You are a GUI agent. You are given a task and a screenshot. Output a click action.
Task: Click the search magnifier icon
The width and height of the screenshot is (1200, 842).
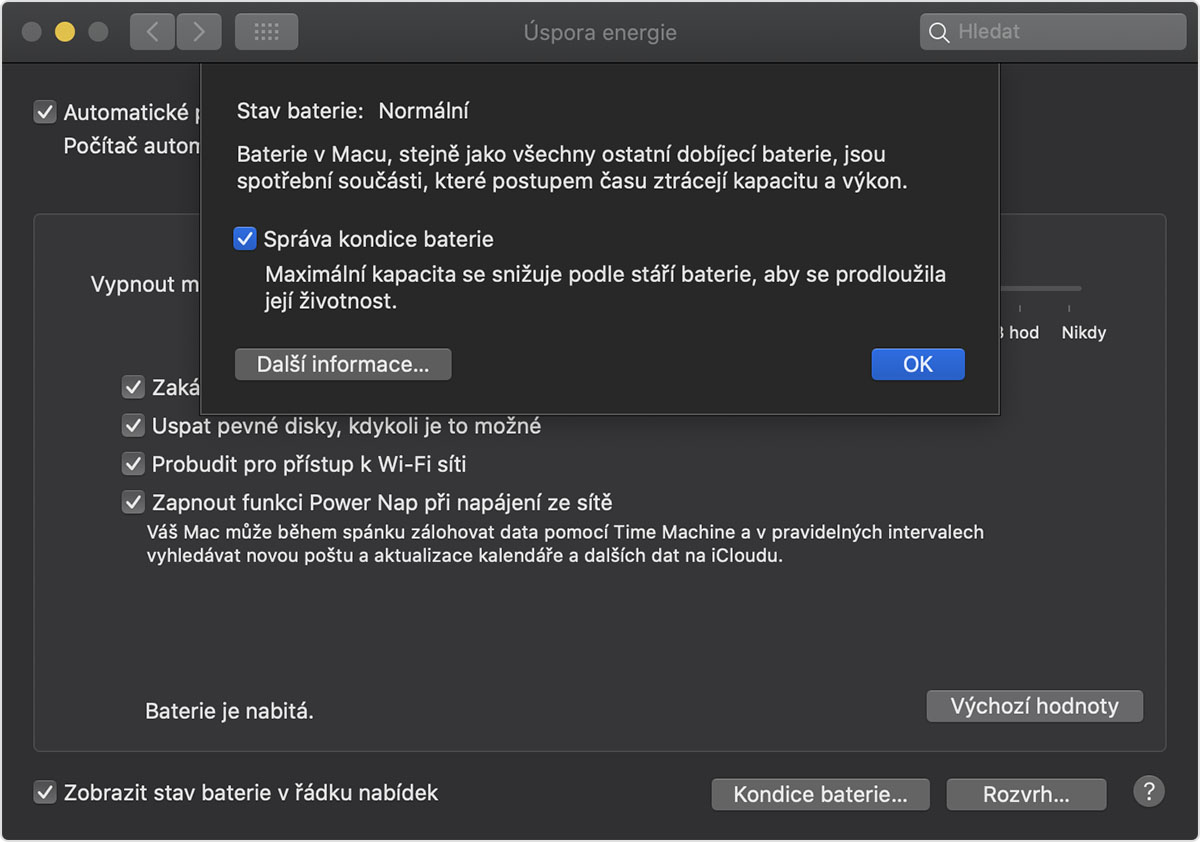pyautogui.click(x=939, y=32)
